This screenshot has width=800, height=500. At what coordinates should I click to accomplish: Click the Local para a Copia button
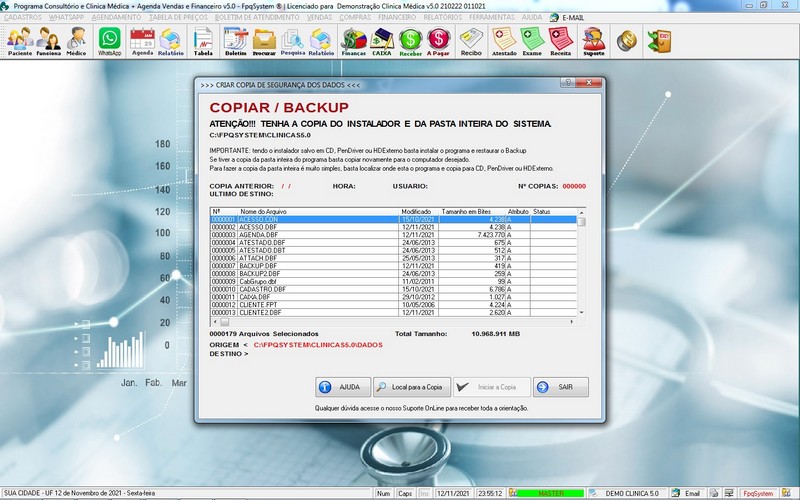click(x=412, y=387)
